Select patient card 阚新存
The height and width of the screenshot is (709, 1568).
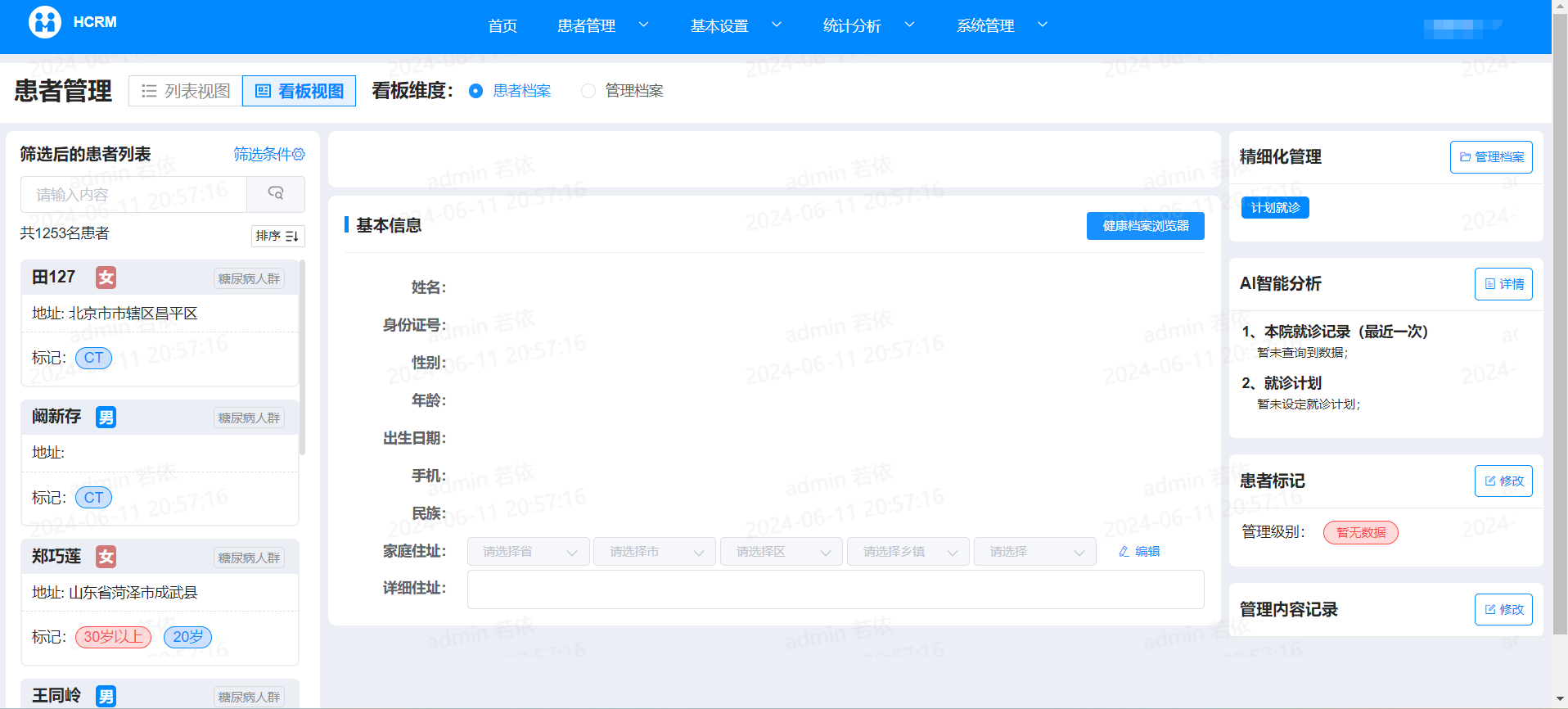[x=160, y=463]
